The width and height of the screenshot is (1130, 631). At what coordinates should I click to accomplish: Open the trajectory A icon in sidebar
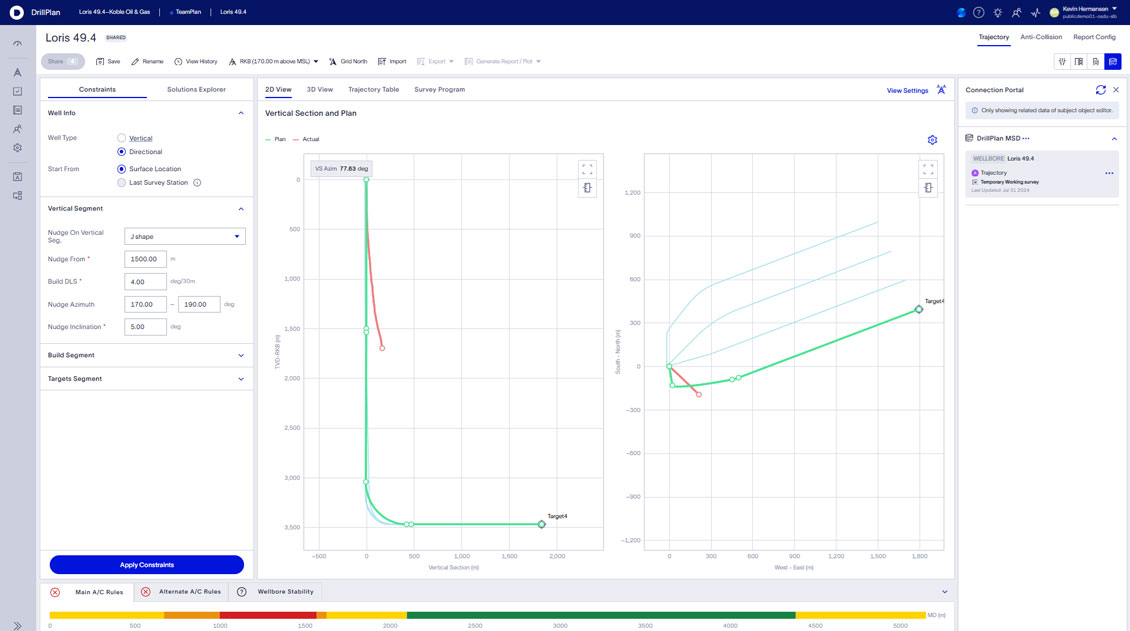tap(17, 72)
